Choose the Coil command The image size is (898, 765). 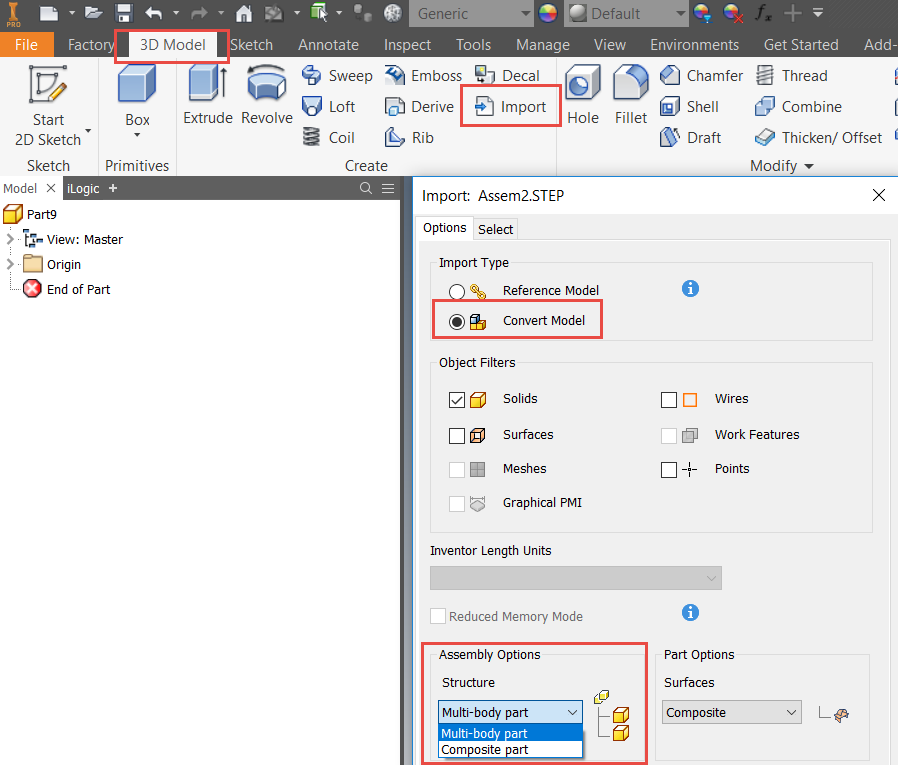tap(329, 137)
